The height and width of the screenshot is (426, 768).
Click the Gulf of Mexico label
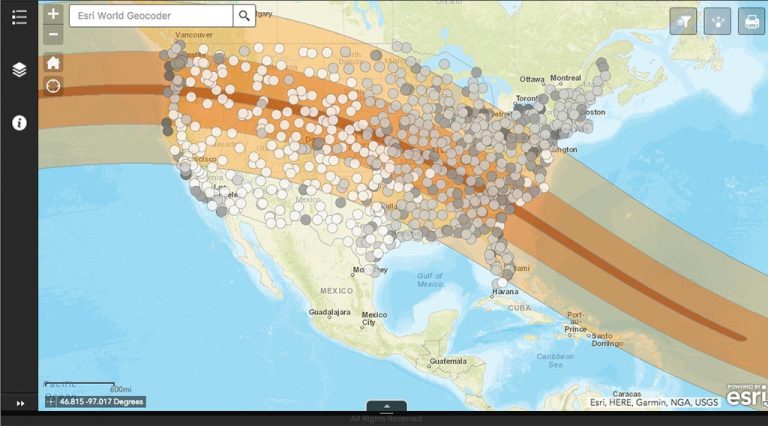430,280
